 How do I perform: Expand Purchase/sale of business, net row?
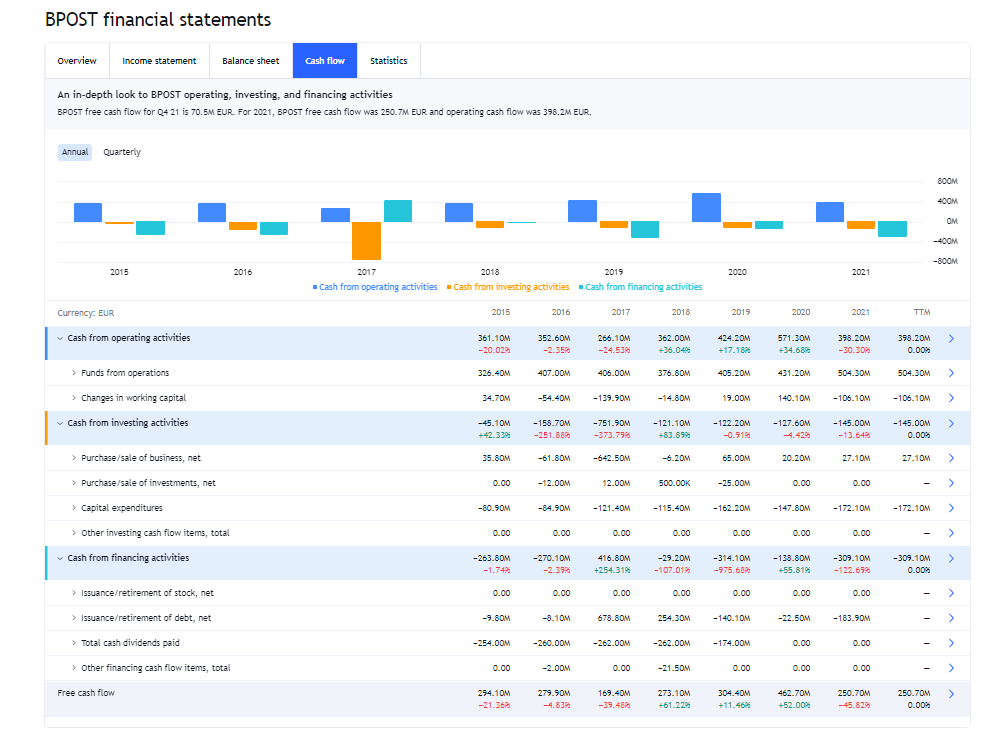74,458
